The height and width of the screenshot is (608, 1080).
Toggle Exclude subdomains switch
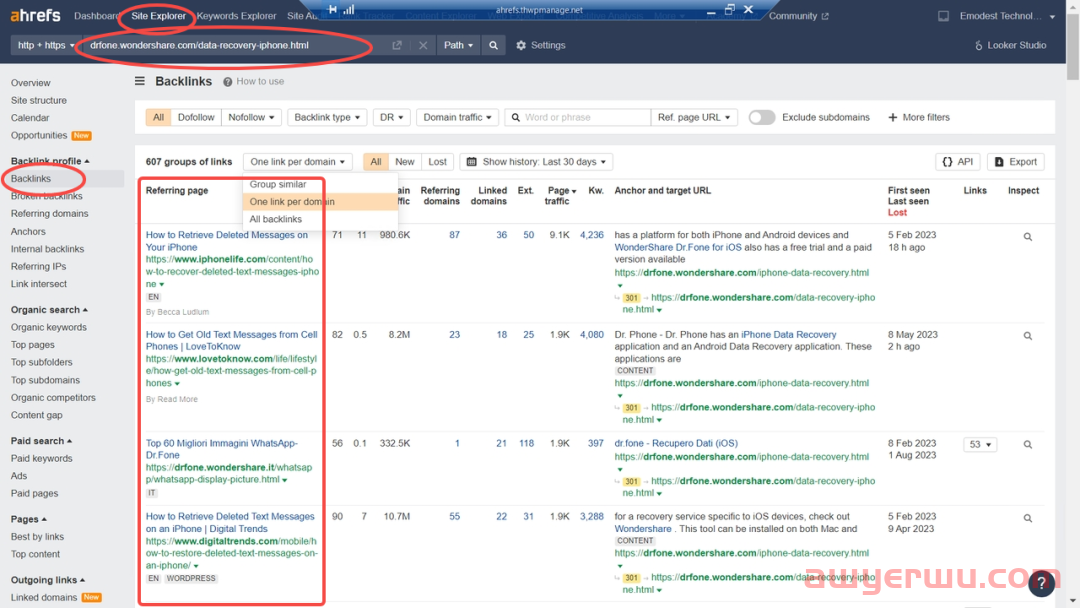(x=762, y=117)
